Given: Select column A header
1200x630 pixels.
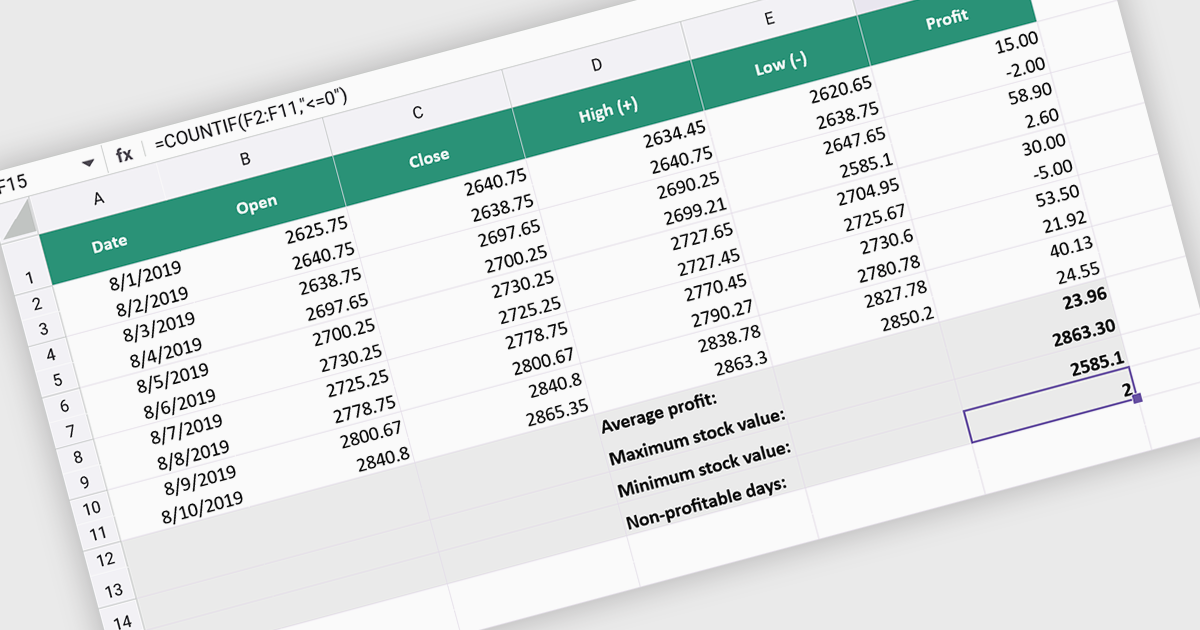Looking at the screenshot, I should 98,198.
